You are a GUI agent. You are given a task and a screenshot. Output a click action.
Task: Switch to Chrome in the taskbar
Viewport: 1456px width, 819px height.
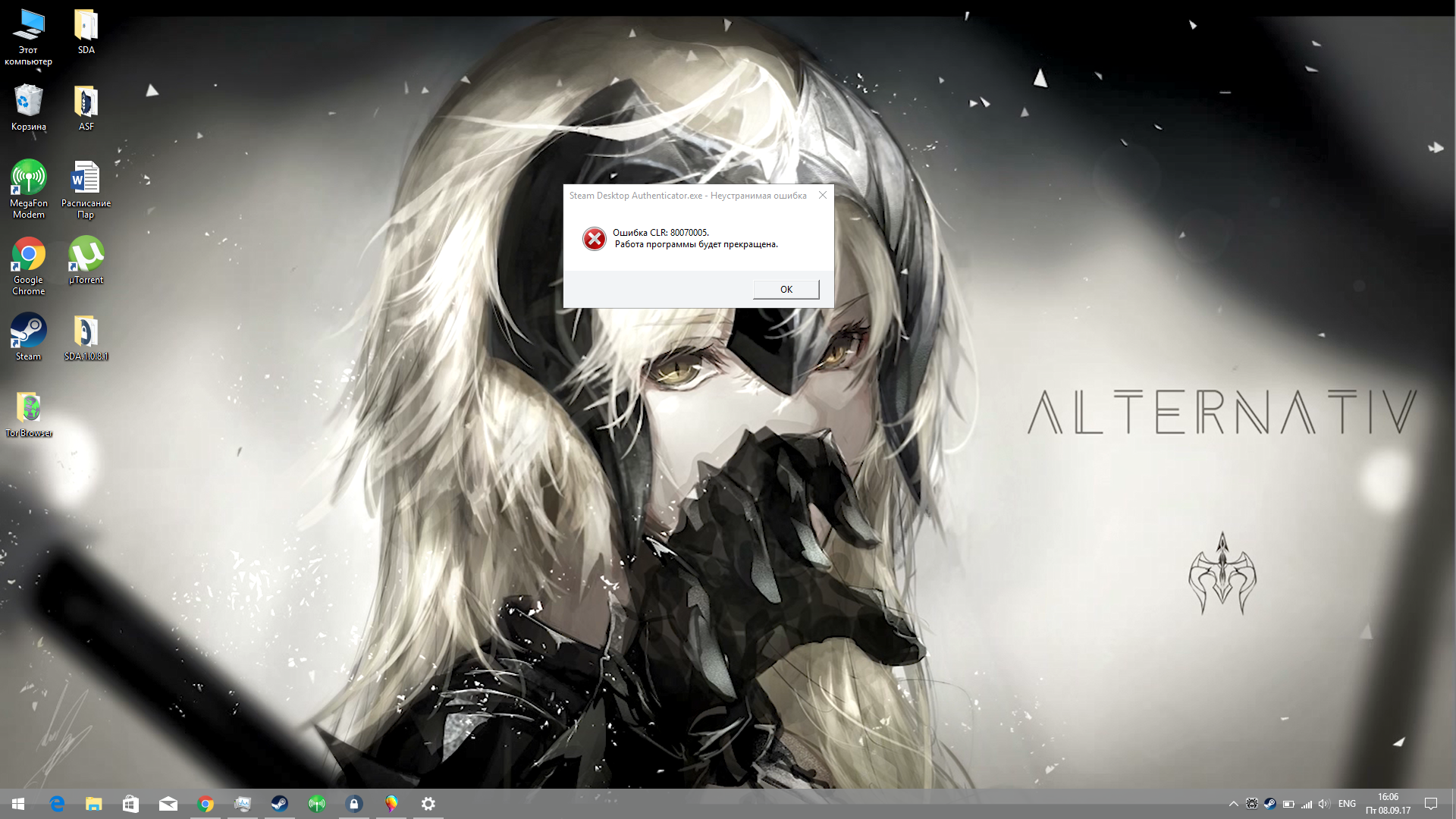(x=206, y=804)
